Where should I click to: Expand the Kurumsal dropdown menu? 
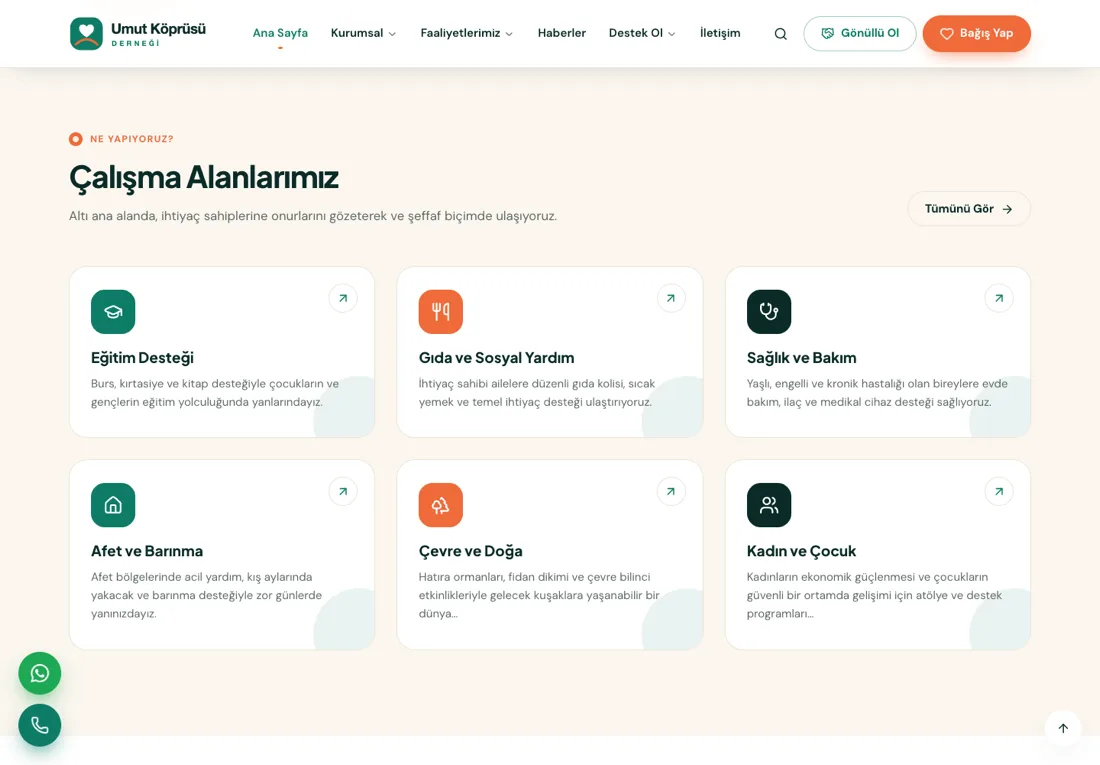click(363, 33)
